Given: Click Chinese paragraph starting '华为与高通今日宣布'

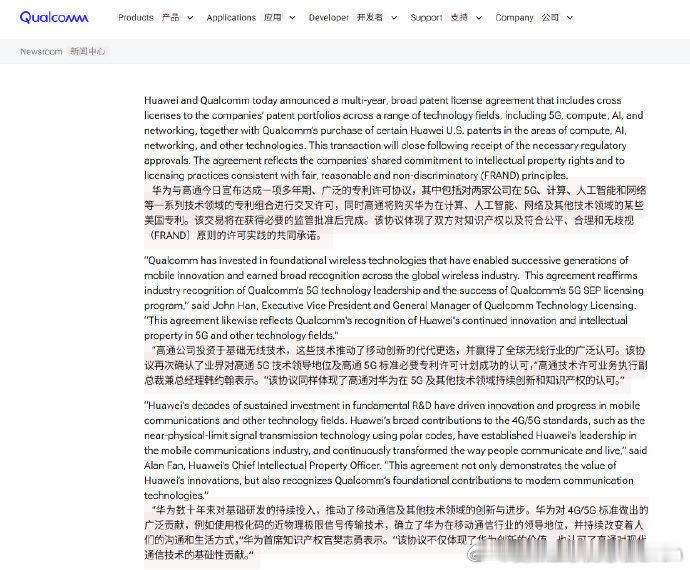Looking at the screenshot, I should pyautogui.click(x=395, y=213).
